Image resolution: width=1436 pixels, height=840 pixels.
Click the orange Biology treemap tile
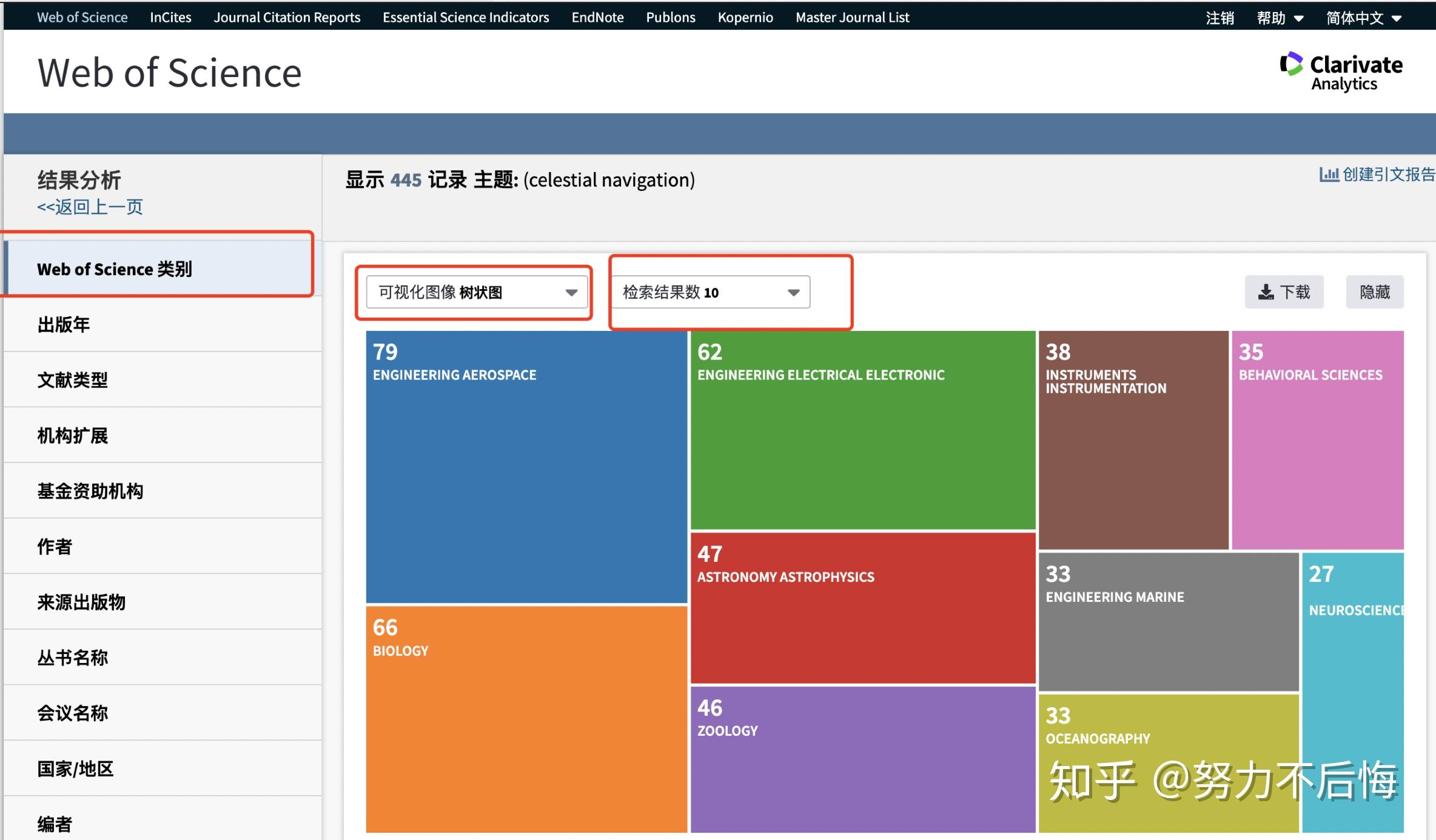tap(526, 719)
